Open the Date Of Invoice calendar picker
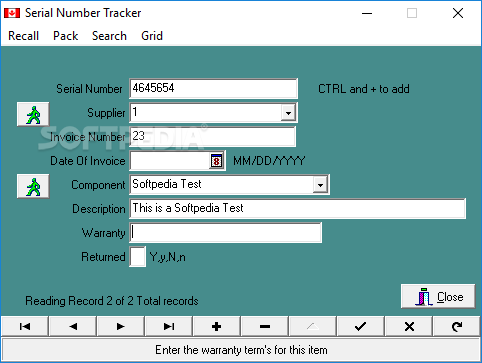Viewport: 482px width, 363px height. pos(216,161)
